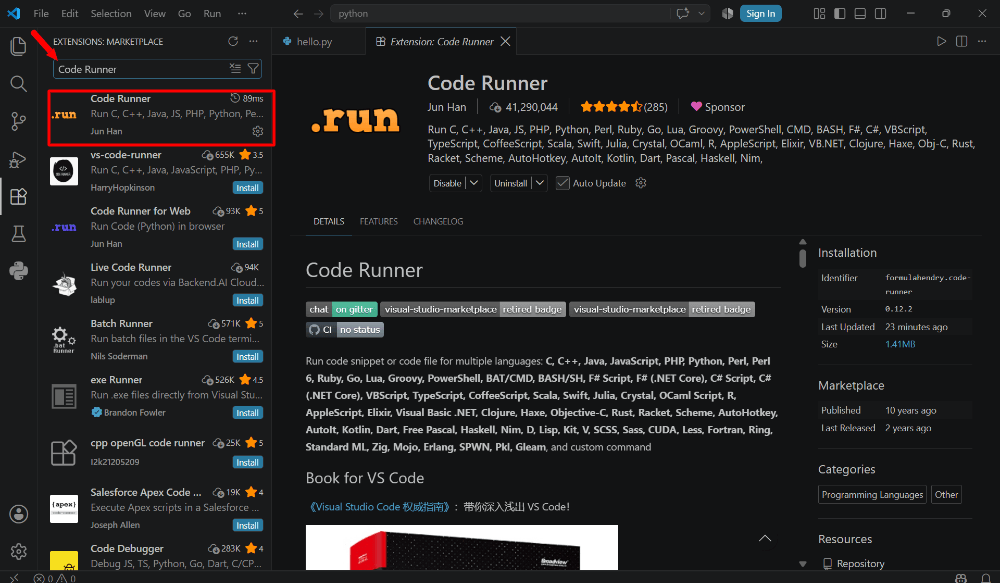
Task: Open the Visual Studio Code book link
Action: (x=379, y=506)
